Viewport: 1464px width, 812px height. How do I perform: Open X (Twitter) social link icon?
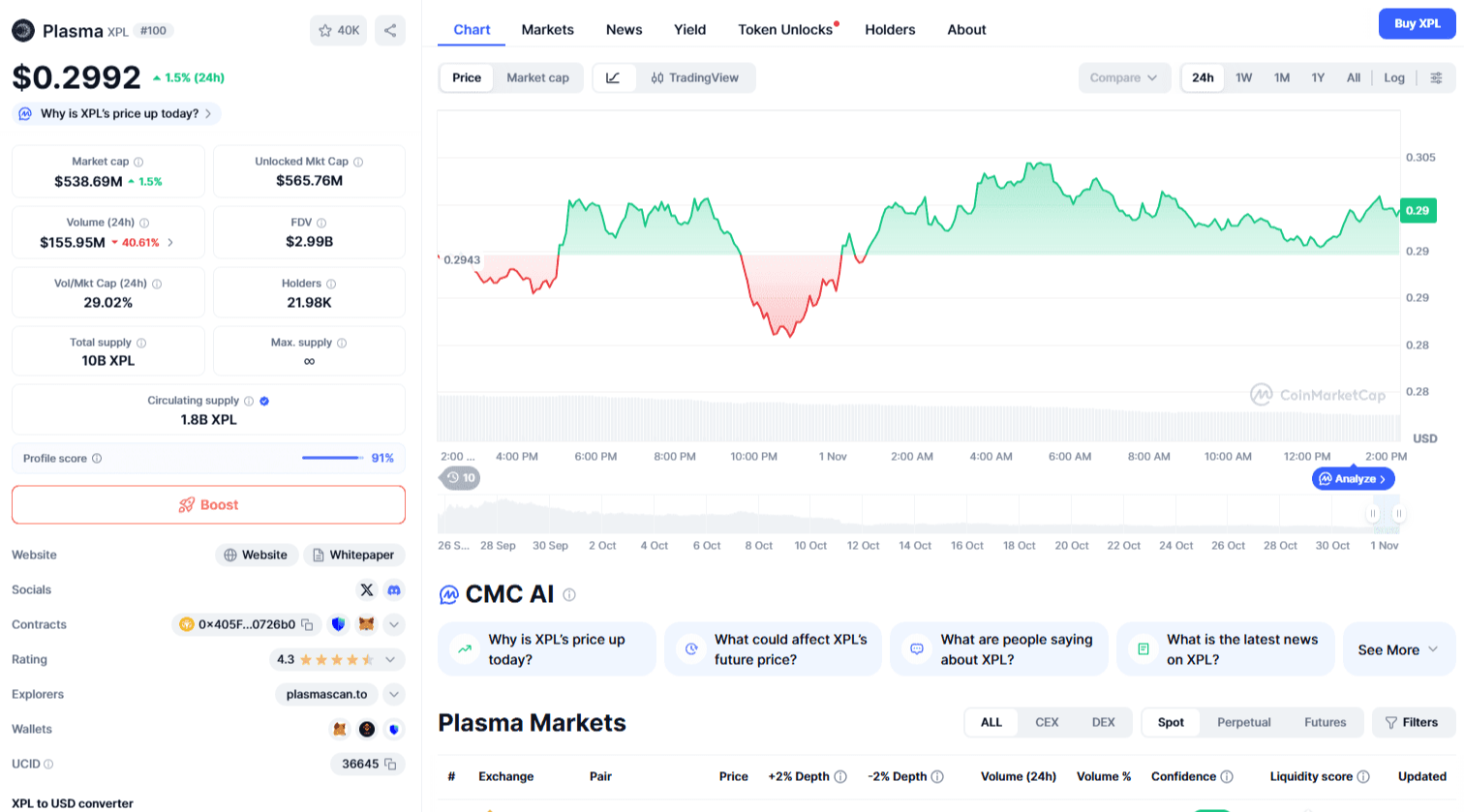(367, 589)
